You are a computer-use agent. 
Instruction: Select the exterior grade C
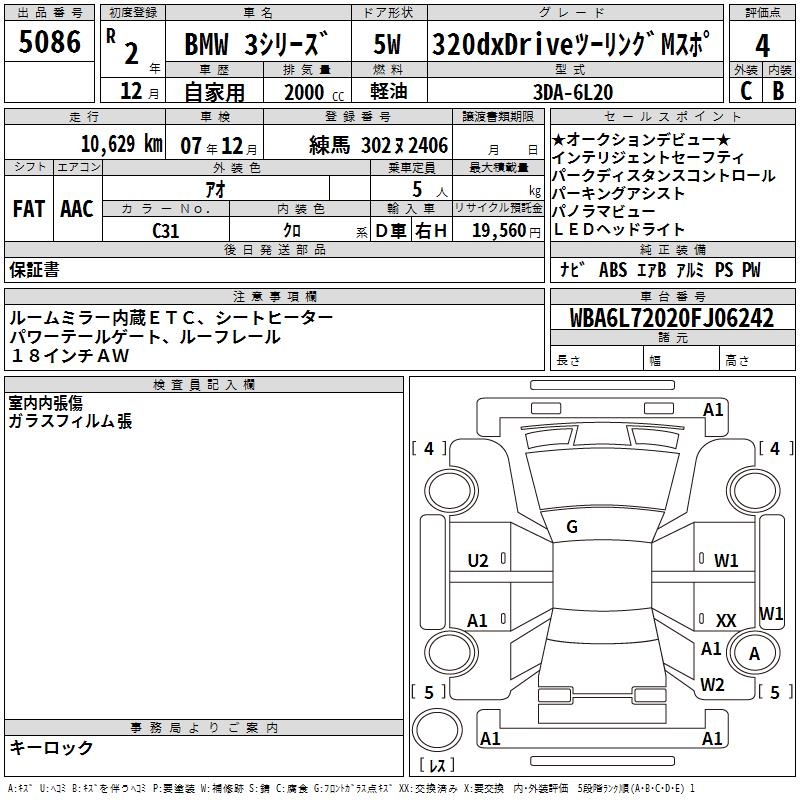coord(746,91)
